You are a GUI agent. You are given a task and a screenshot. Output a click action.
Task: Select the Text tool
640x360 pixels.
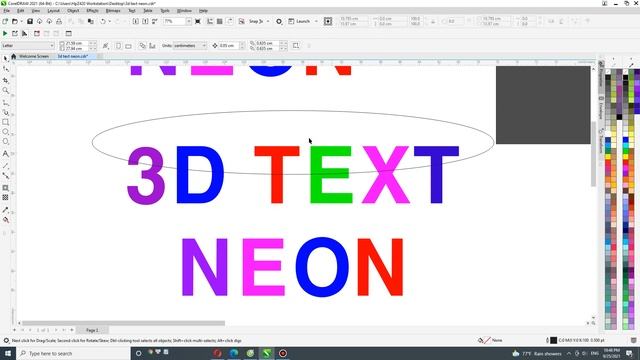point(6,154)
